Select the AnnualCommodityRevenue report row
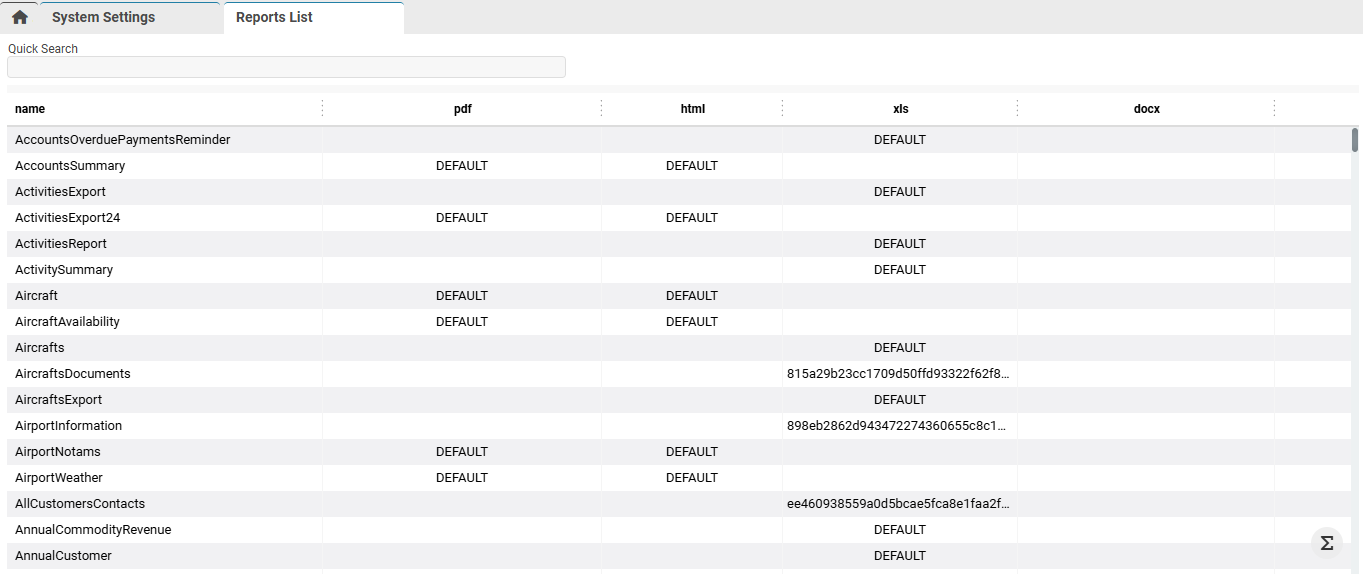The height and width of the screenshot is (574, 1363). click(93, 530)
